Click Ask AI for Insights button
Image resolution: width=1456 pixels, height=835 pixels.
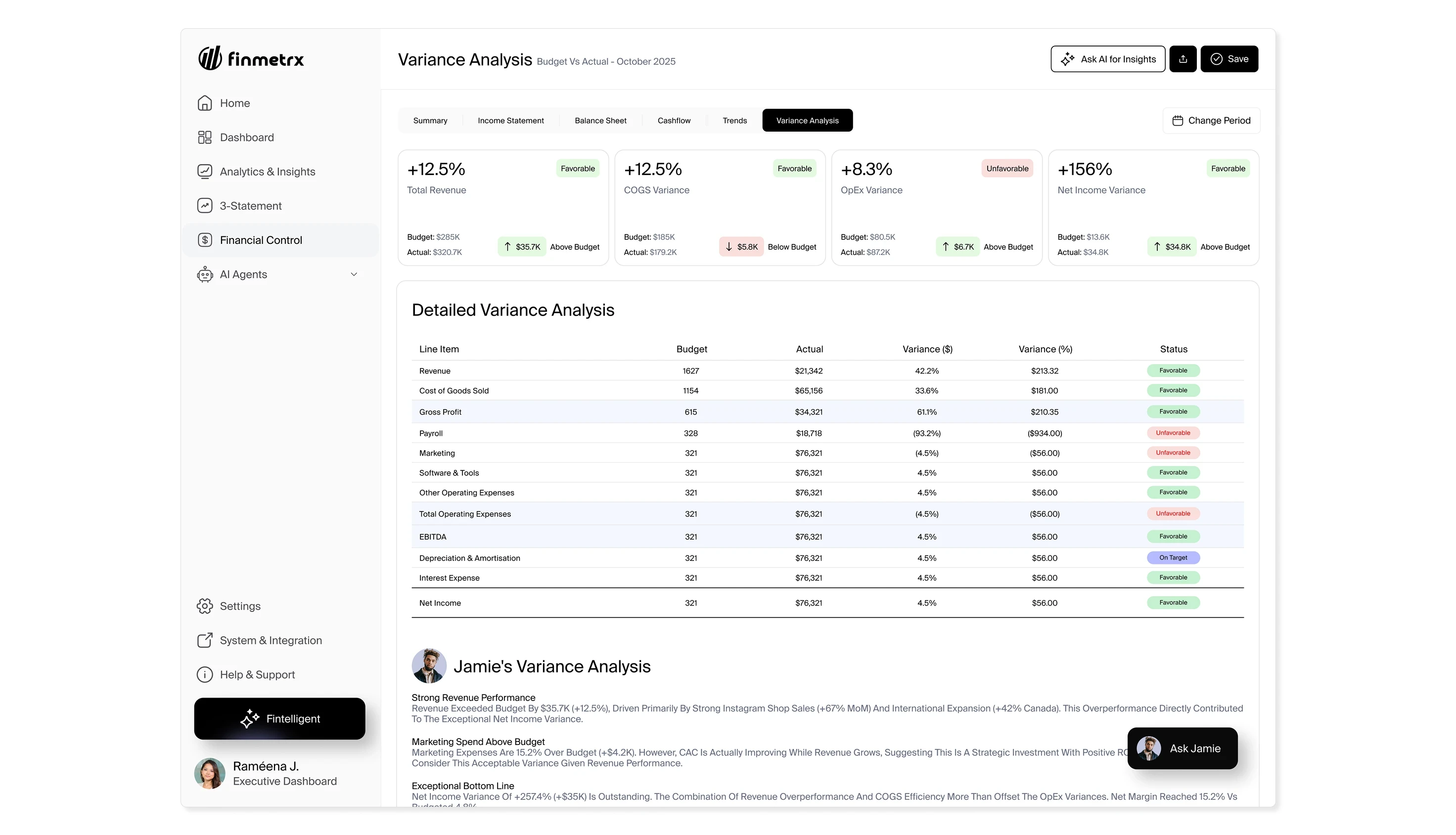point(1107,59)
